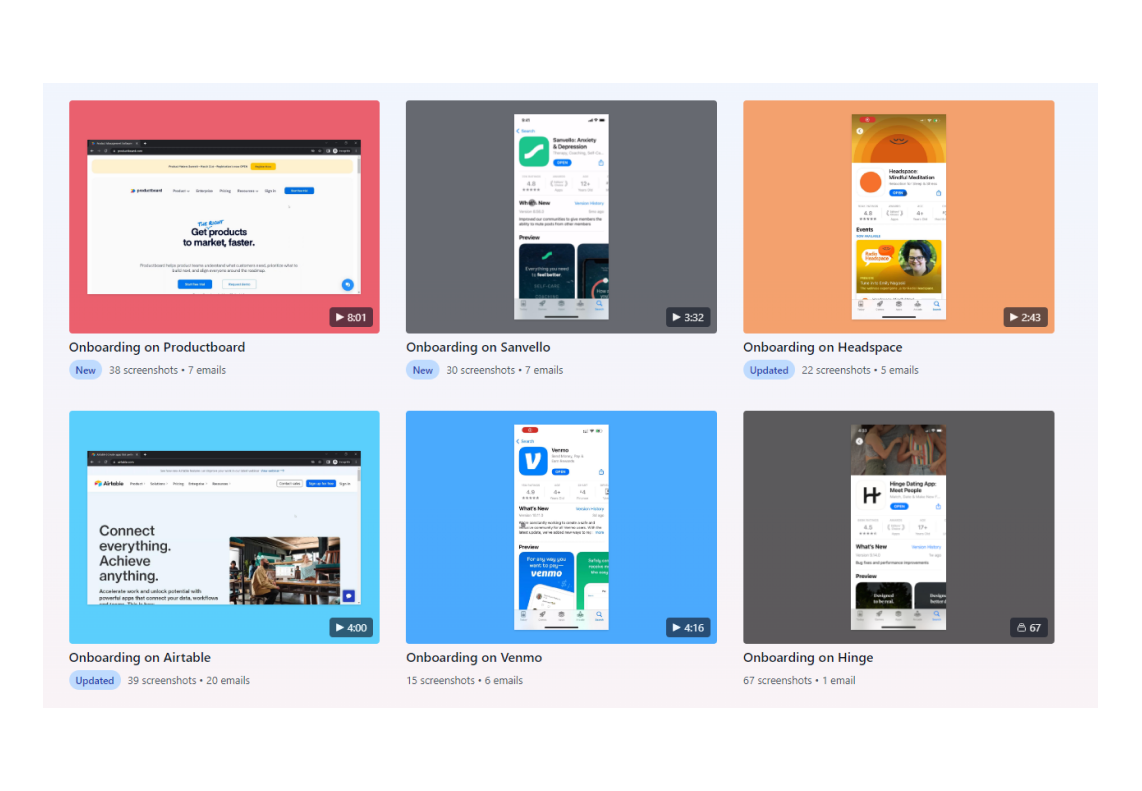Click '67 screenshots • 1 email' text

[799, 680]
